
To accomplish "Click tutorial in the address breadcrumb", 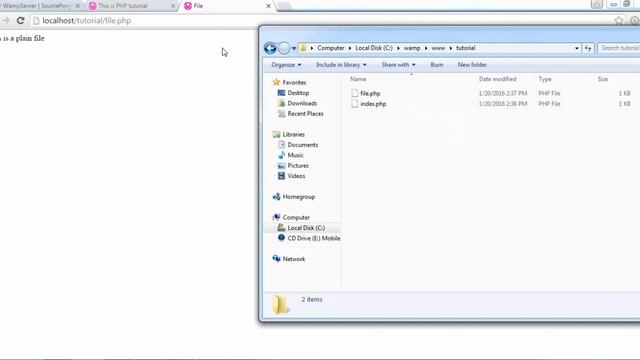I will (466, 48).
